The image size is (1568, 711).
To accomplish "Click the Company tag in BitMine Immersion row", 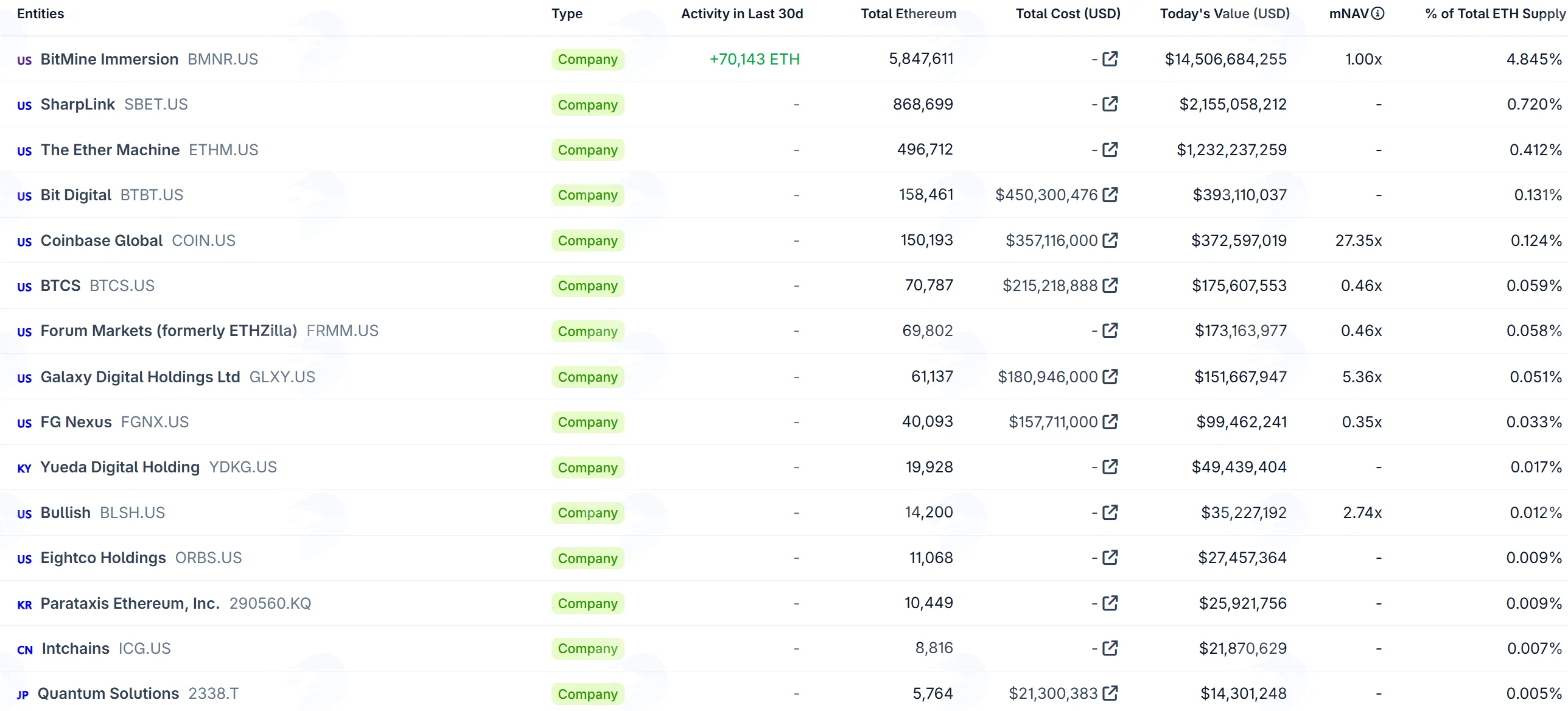I will [588, 59].
